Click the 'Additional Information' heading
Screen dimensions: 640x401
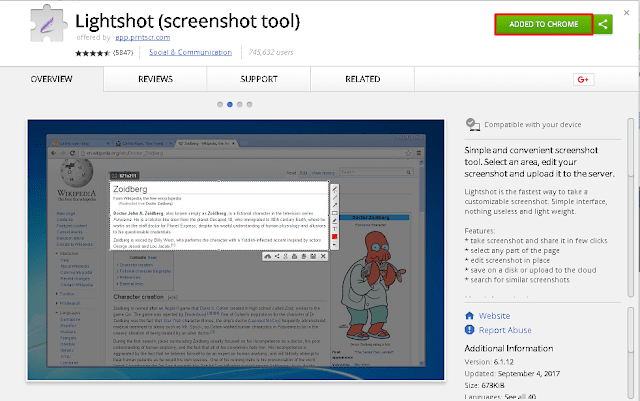point(509,348)
